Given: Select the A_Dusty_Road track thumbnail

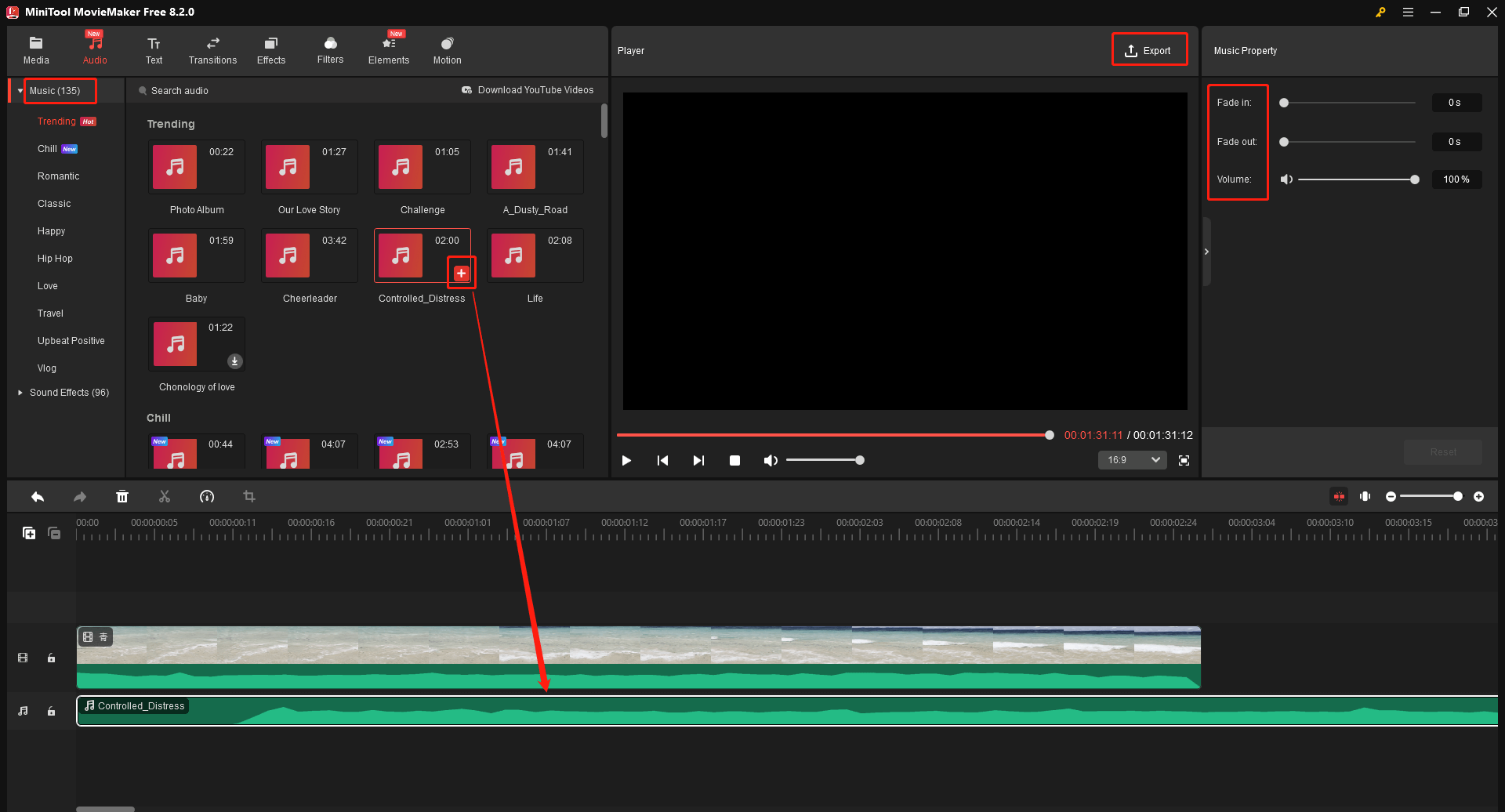Looking at the screenshot, I should 535,167.
